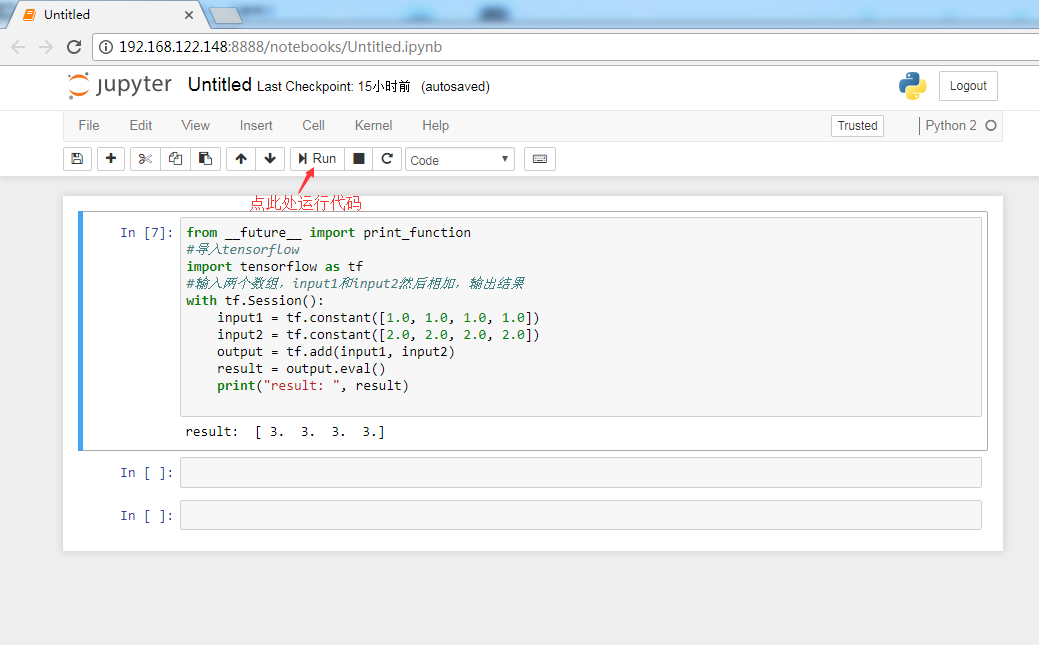Click the Last Checkpoint text
Screen dimensions: 1039x645
point(333,87)
